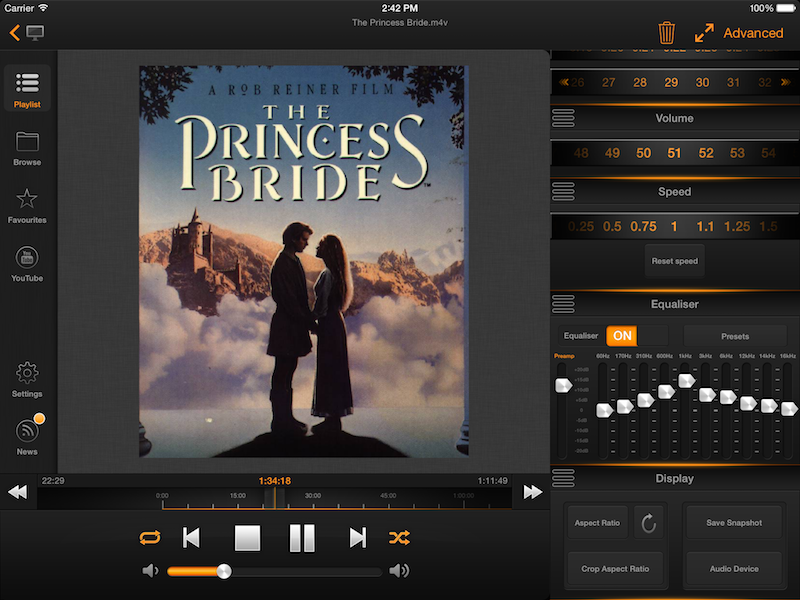The width and height of the screenshot is (800, 600).
Task: Open the Playlist sidebar item
Action: click(27, 89)
